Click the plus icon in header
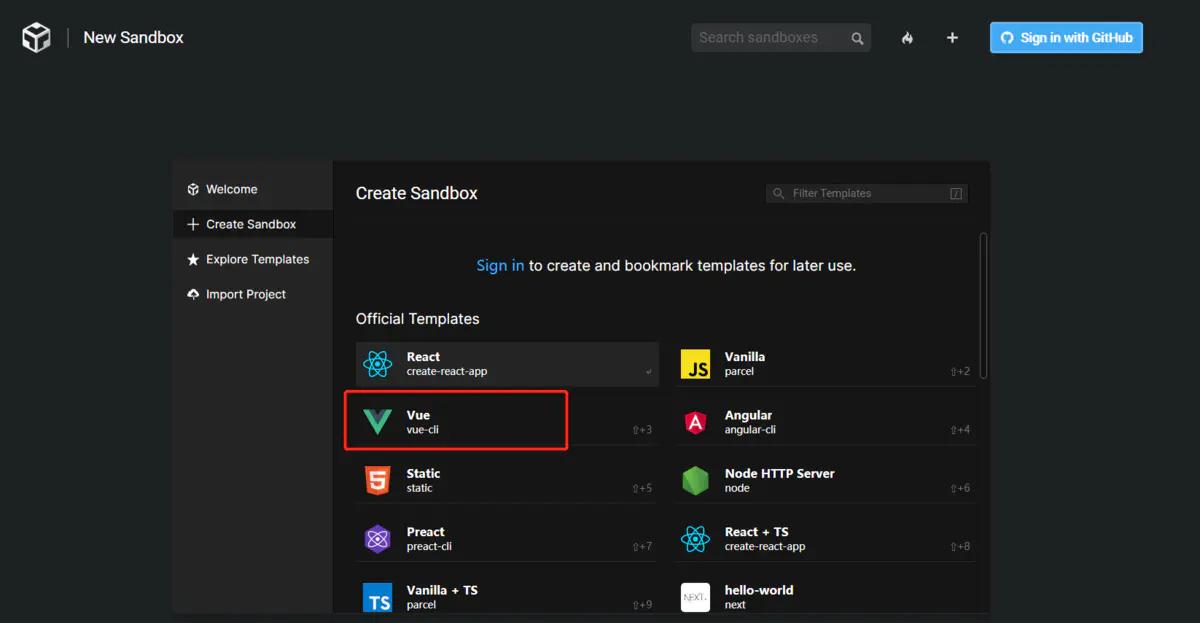Screen dimensions: 1200x623 tap(952, 38)
